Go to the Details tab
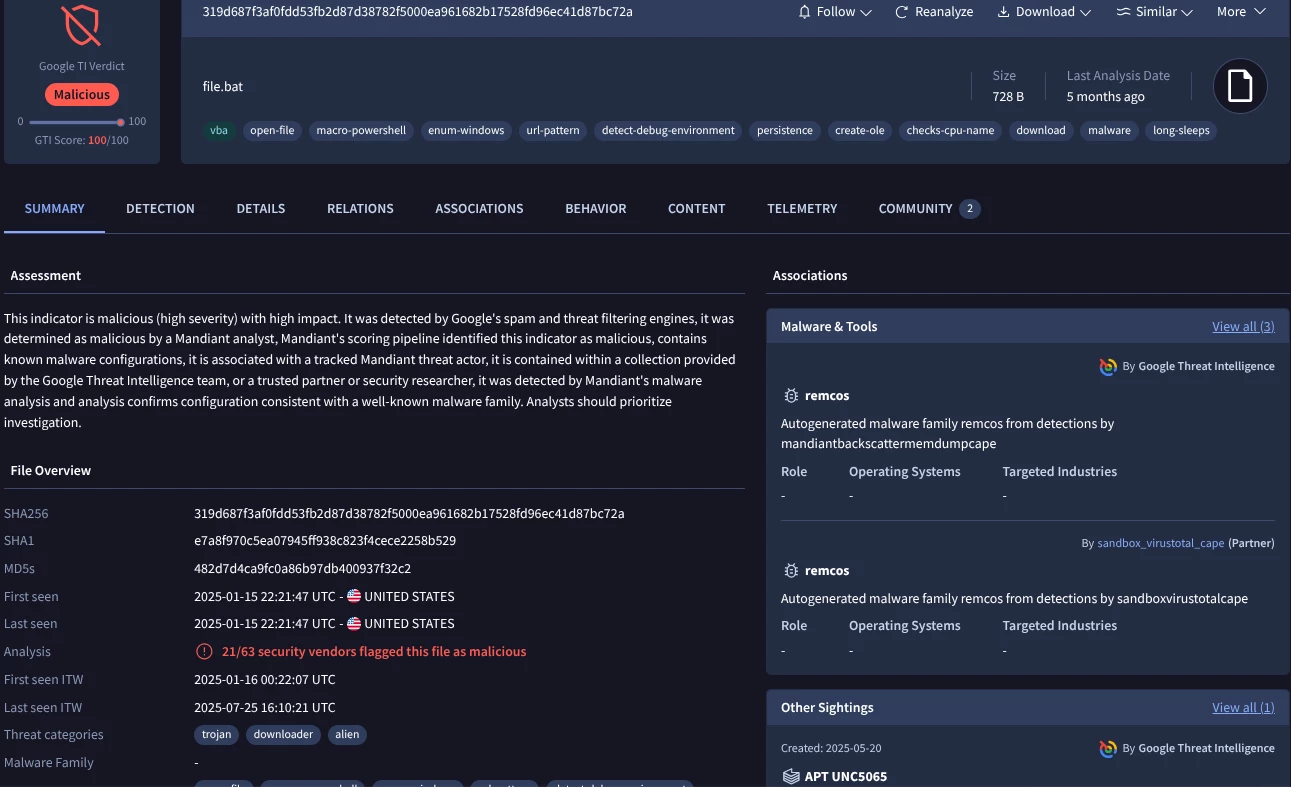The width and height of the screenshot is (1291, 787). 261,209
